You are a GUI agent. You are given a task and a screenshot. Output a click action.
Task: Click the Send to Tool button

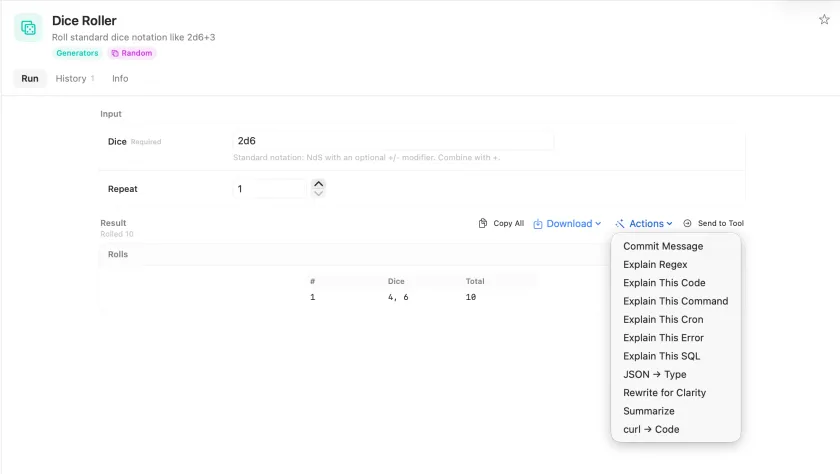click(x=714, y=223)
